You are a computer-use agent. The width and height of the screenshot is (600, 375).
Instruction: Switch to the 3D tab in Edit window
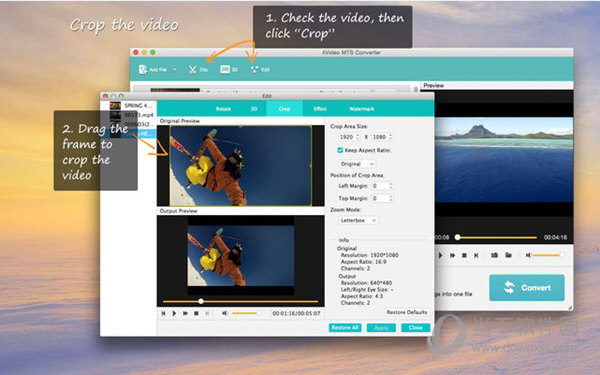(x=254, y=109)
